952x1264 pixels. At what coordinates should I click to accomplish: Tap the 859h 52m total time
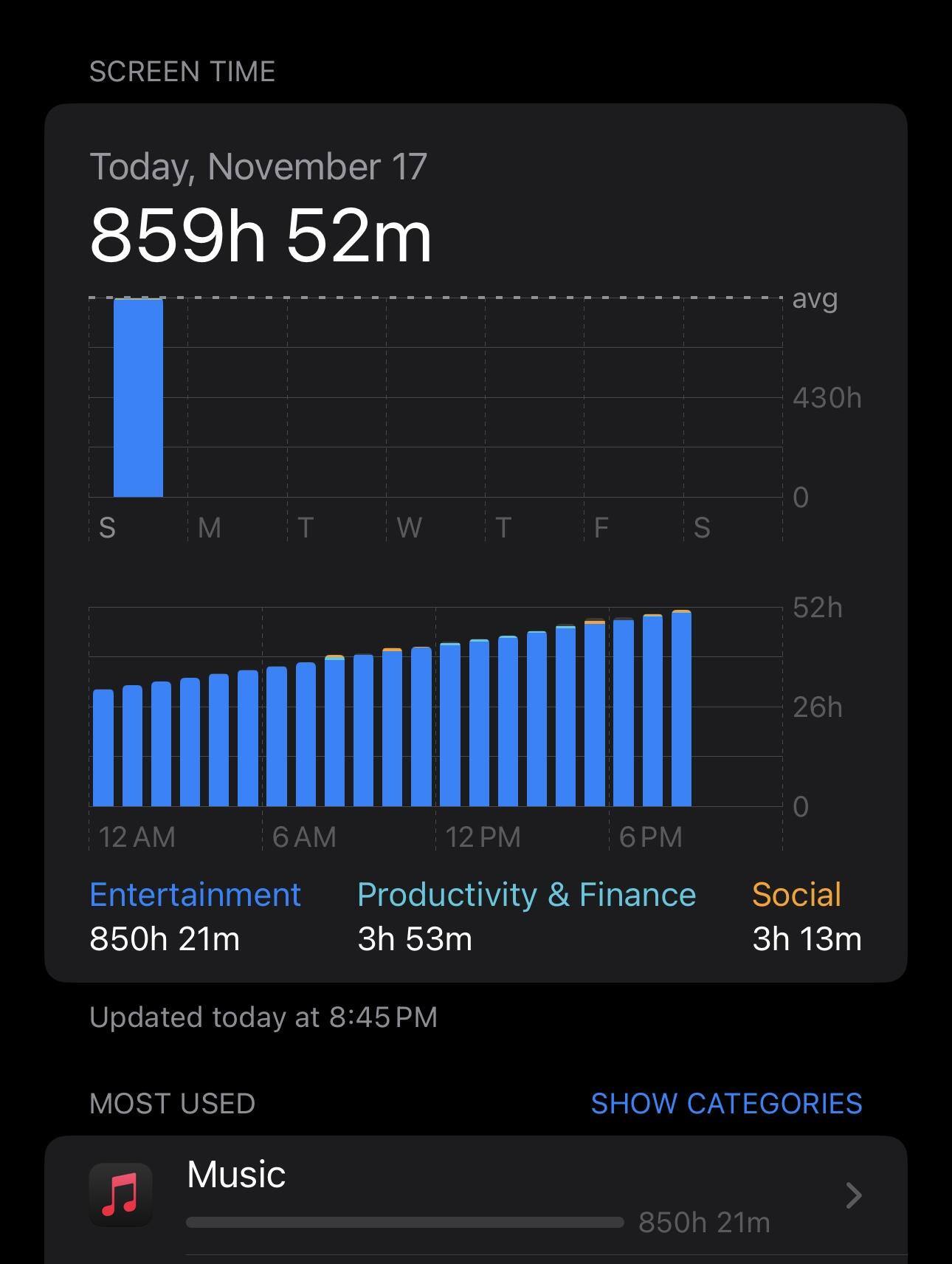click(x=261, y=236)
